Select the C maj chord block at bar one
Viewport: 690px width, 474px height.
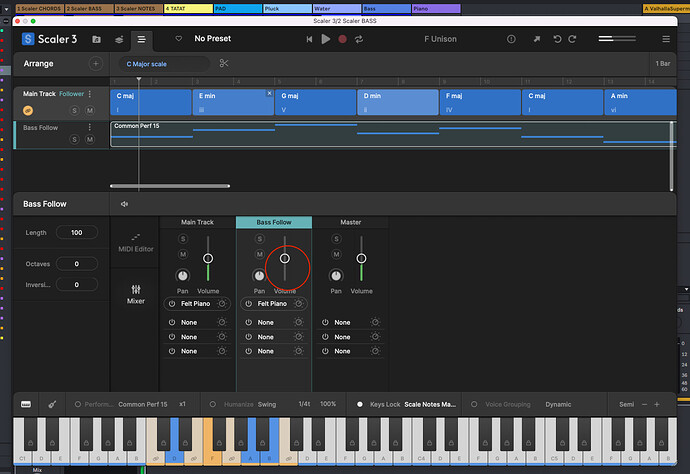point(151,102)
